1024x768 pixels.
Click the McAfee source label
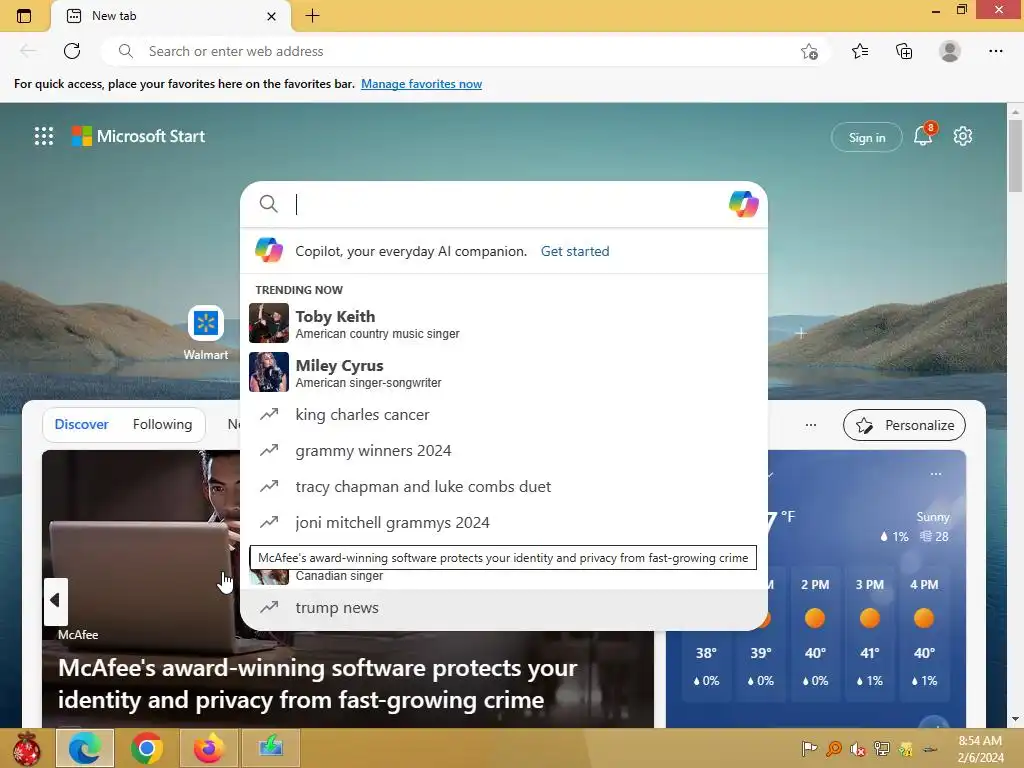(x=78, y=635)
